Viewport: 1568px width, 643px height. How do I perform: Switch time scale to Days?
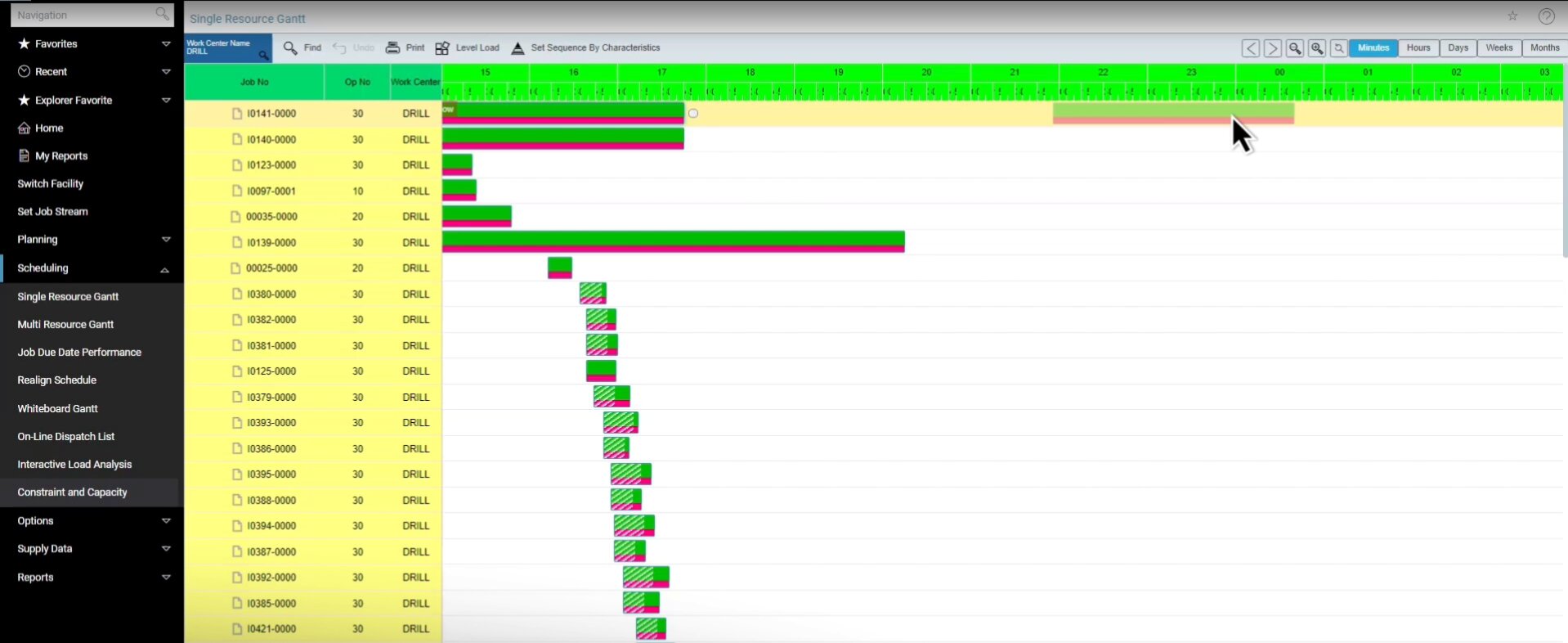point(1458,48)
